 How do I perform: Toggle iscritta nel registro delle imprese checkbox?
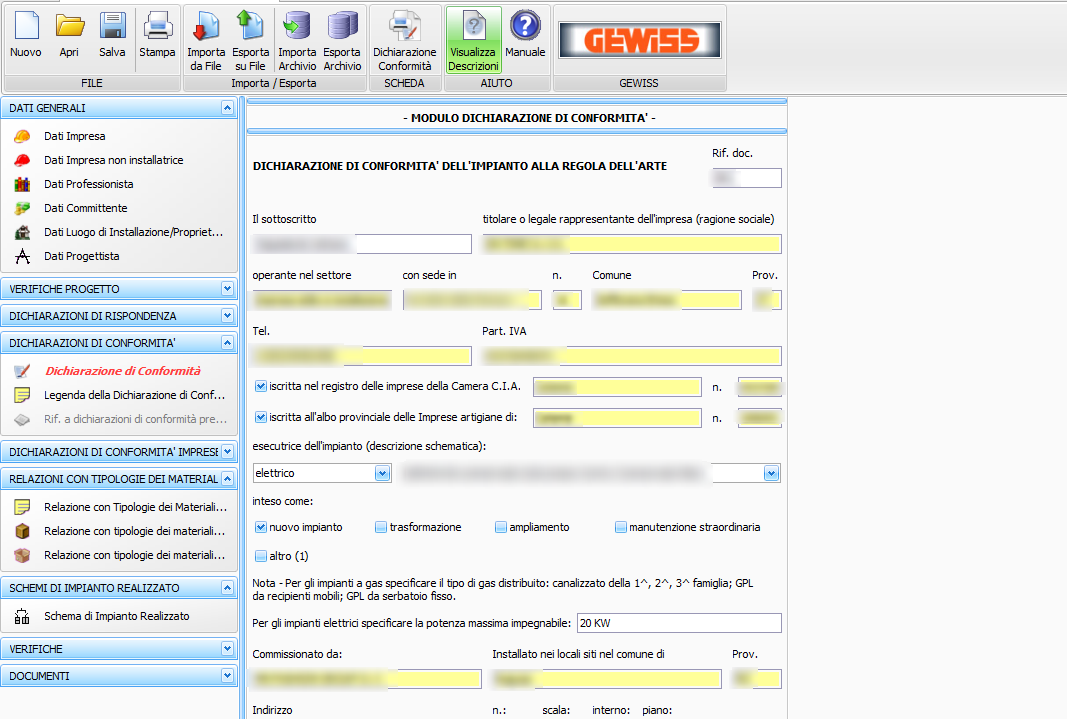pos(261,386)
